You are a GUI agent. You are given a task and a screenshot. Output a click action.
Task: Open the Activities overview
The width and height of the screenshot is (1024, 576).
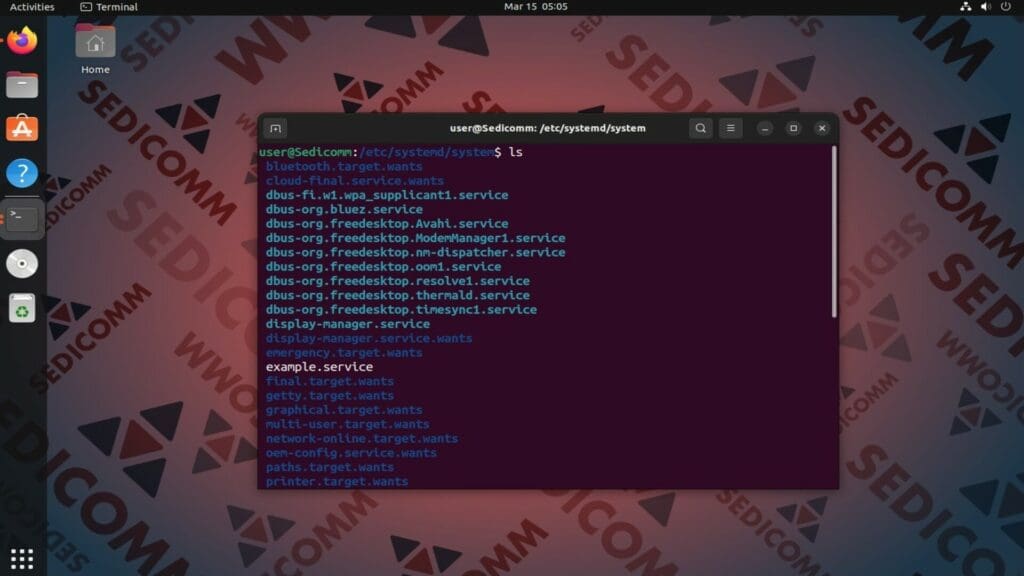point(32,7)
